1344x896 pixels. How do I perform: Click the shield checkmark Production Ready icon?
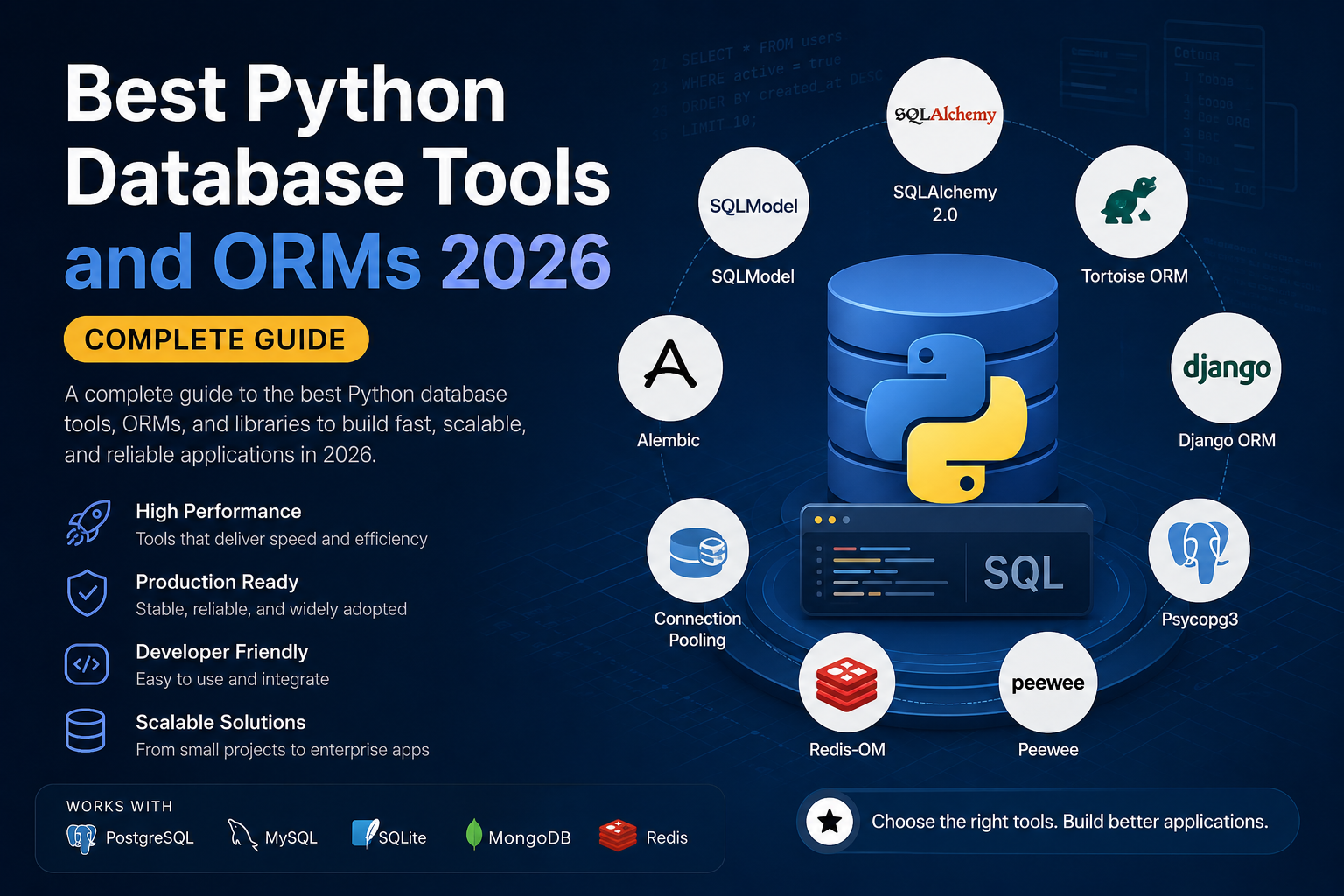tap(87, 594)
